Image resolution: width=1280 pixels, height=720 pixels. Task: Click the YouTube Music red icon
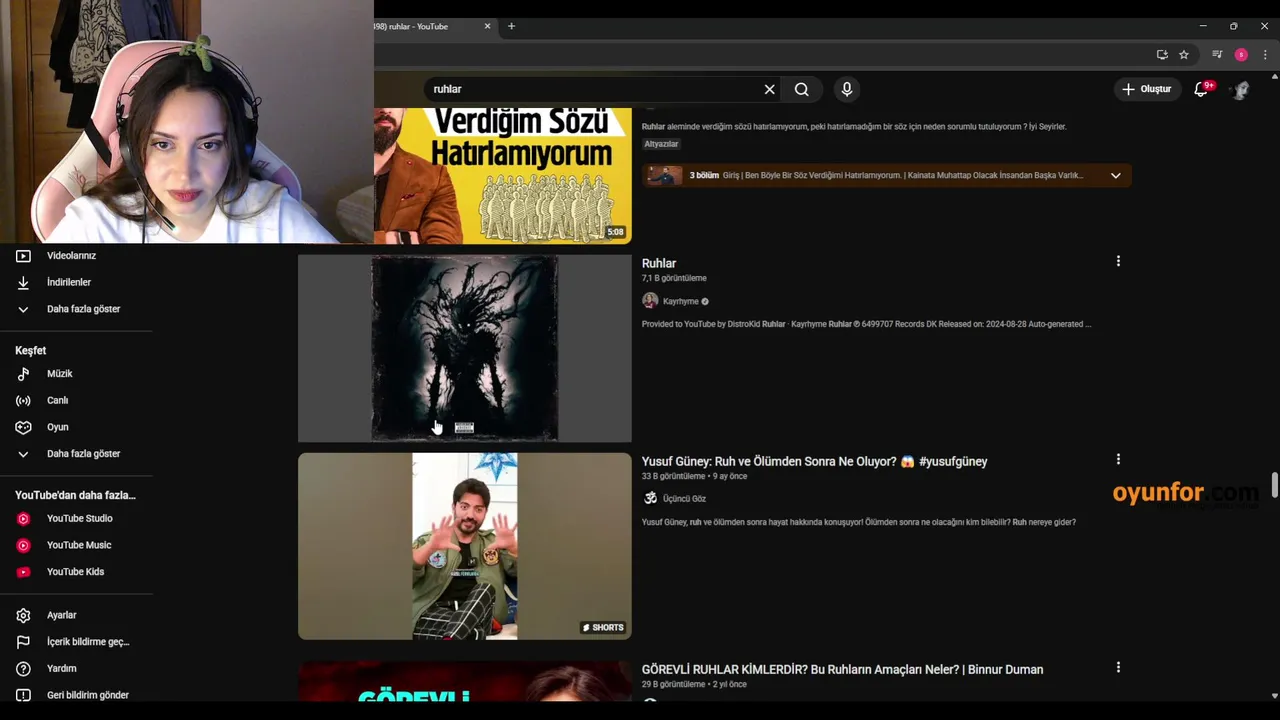(23, 545)
